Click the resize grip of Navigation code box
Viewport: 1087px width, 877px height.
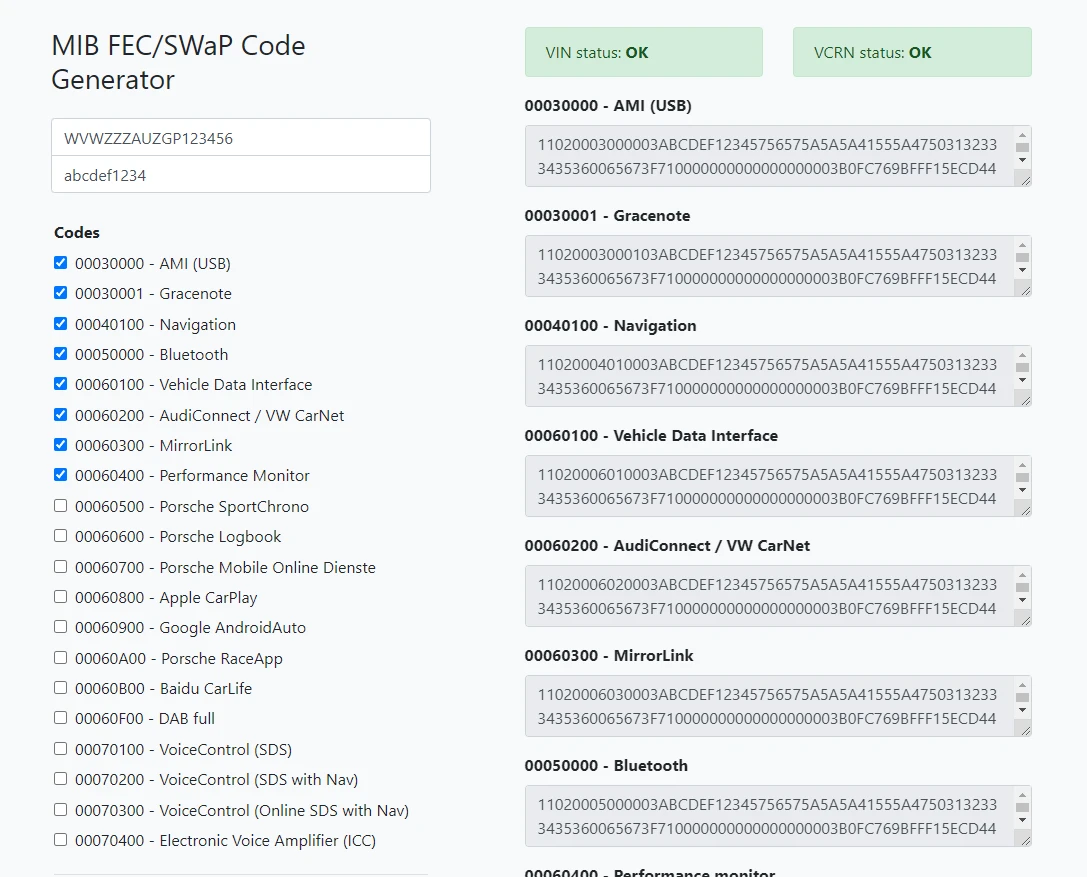tap(1021, 398)
